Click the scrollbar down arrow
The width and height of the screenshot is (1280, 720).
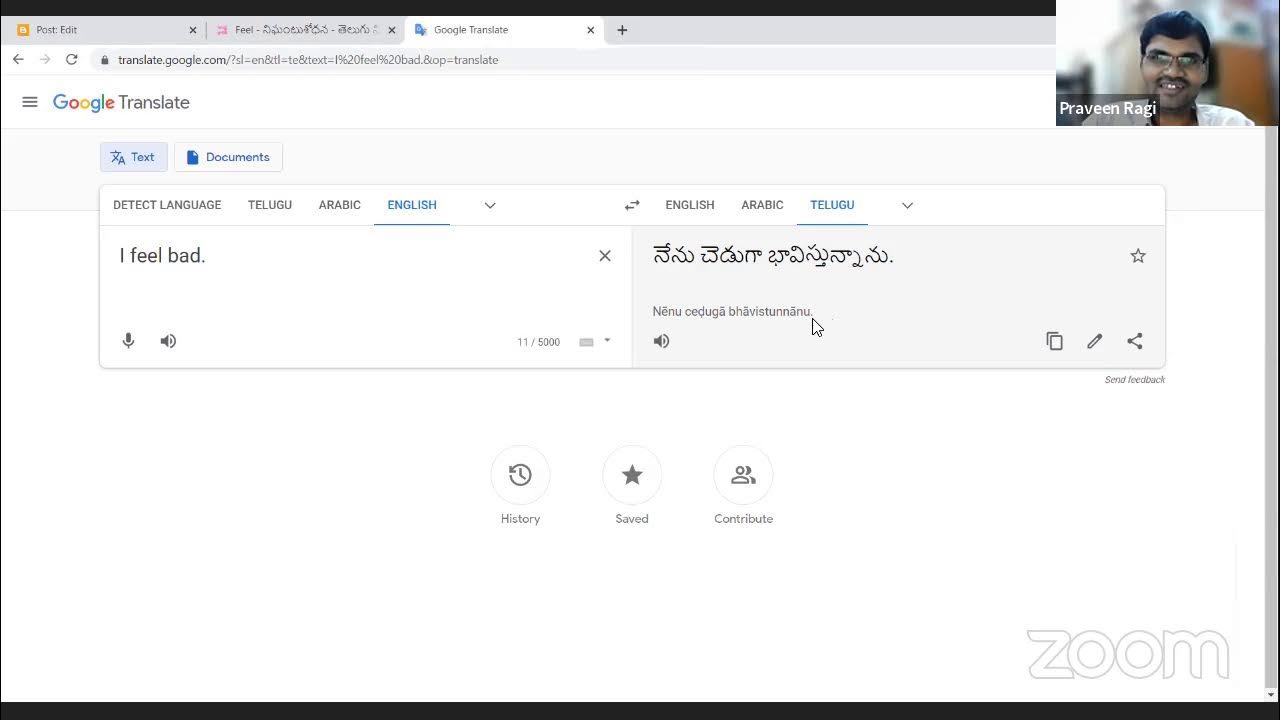(x=1271, y=694)
